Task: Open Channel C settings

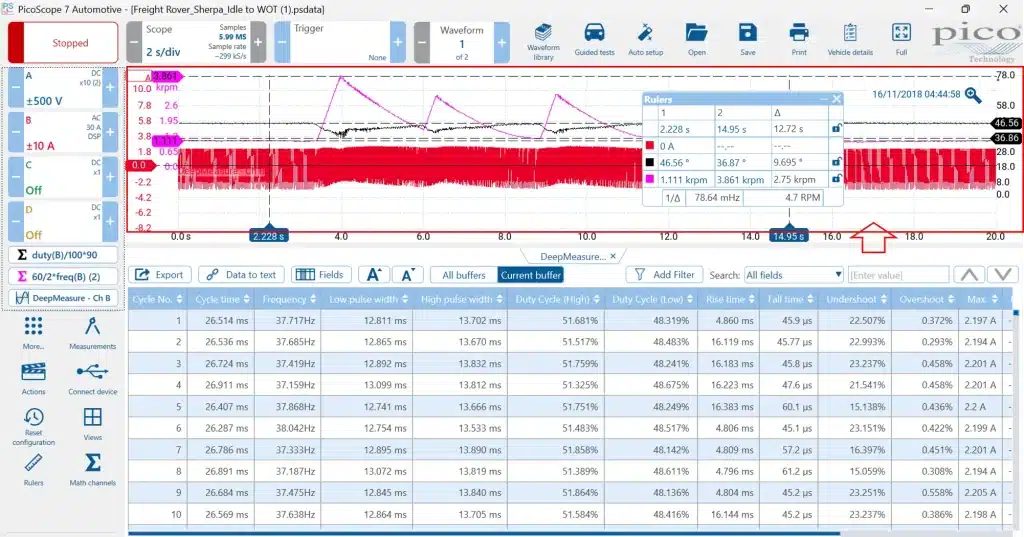Action: 63,176
